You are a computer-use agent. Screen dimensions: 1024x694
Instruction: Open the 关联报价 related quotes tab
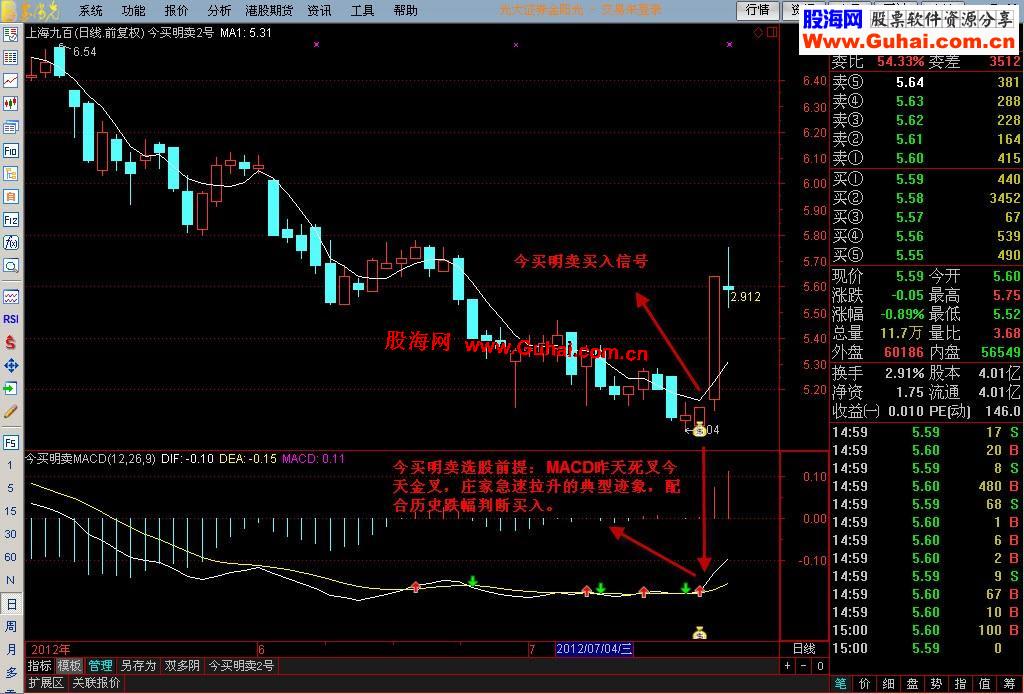pyautogui.click(x=96, y=683)
